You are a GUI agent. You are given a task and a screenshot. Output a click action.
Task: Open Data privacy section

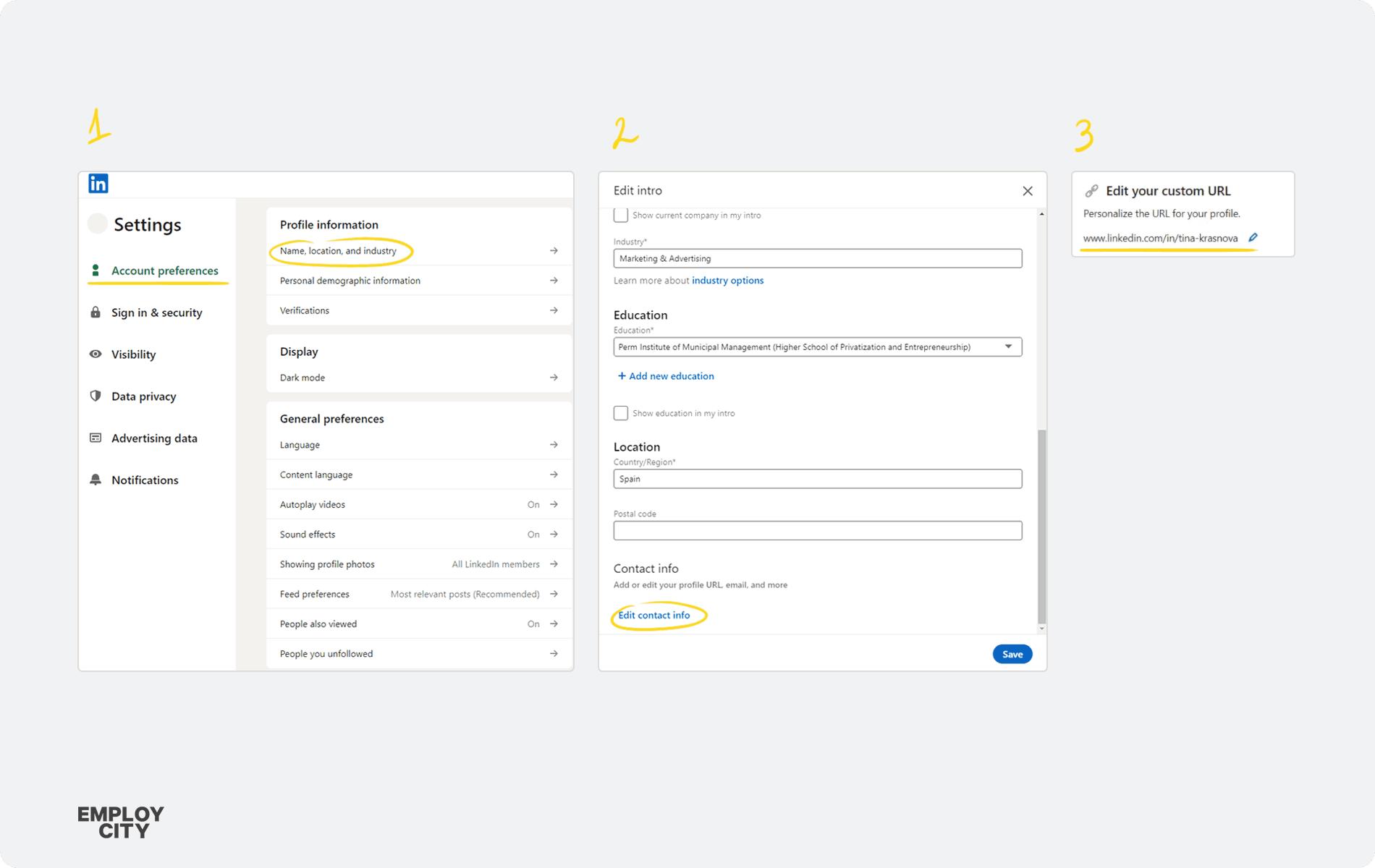(143, 396)
